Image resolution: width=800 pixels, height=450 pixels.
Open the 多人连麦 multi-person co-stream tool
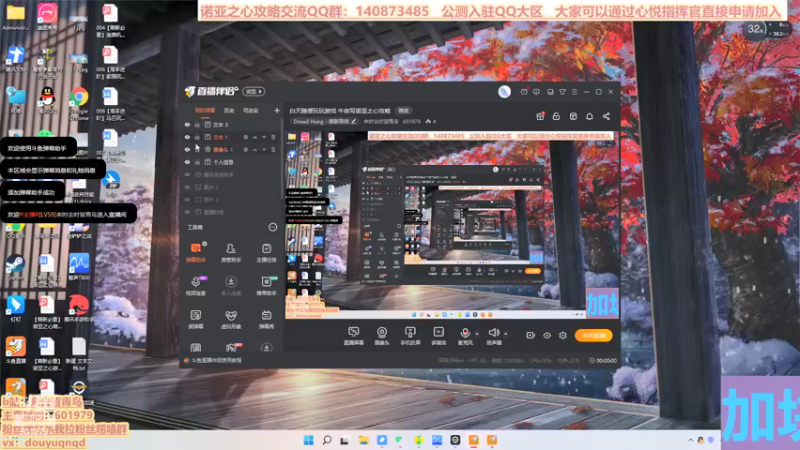(231, 286)
